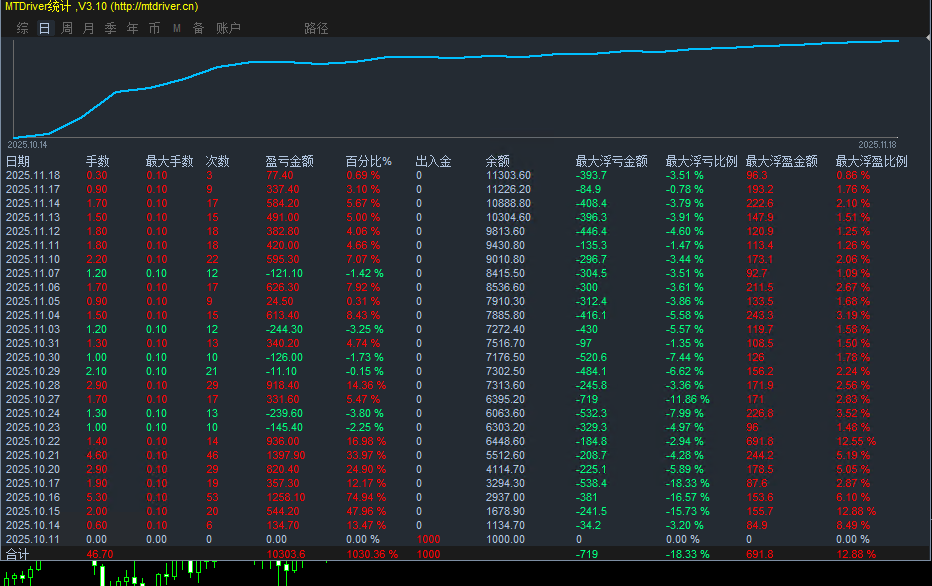Image resolution: width=932 pixels, height=586 pixels.
Task: Click the 2025.11.14 date cell
Action: pyautogui.click(x=33, y=203)
